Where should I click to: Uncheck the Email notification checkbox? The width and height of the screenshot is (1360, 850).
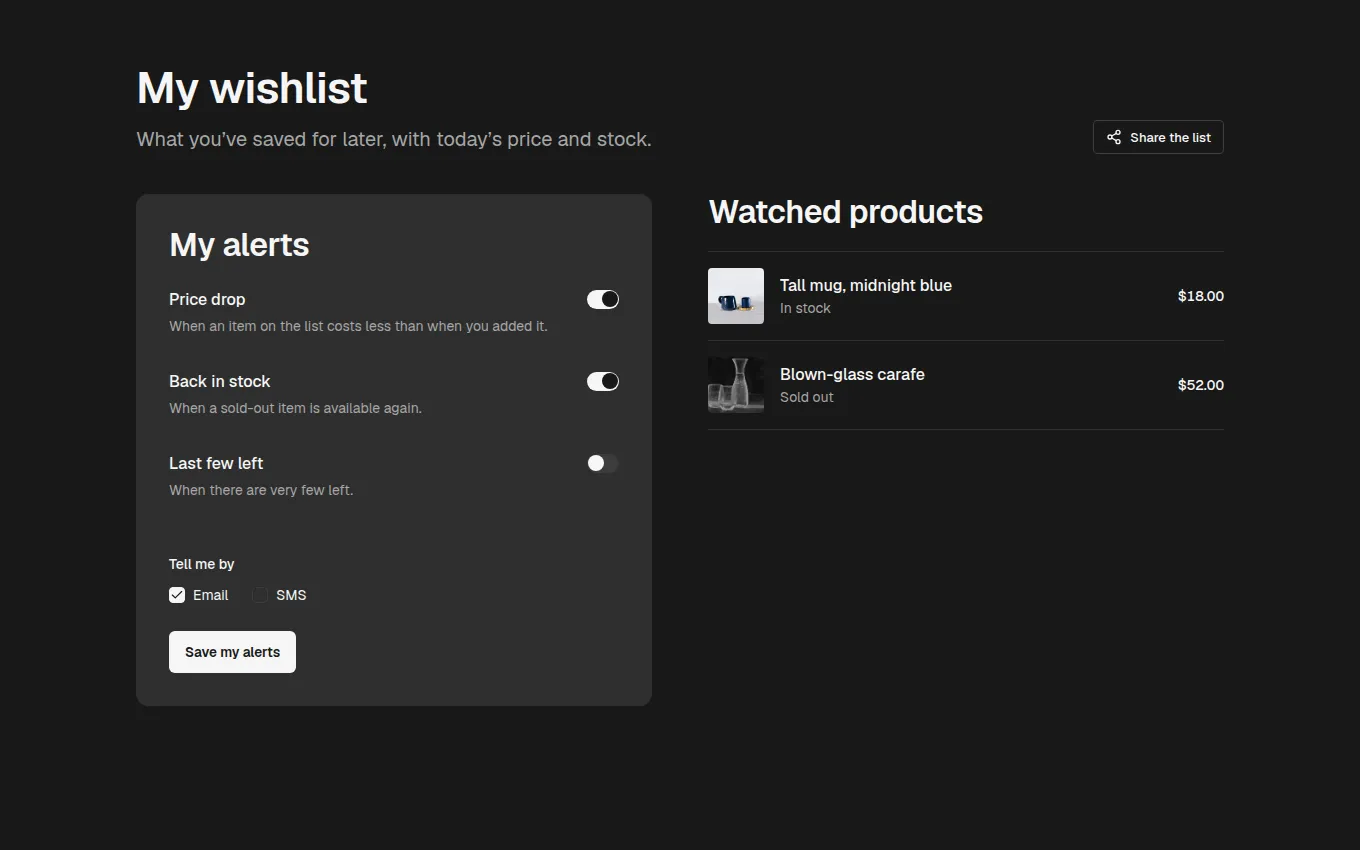(x=177, y=595)
